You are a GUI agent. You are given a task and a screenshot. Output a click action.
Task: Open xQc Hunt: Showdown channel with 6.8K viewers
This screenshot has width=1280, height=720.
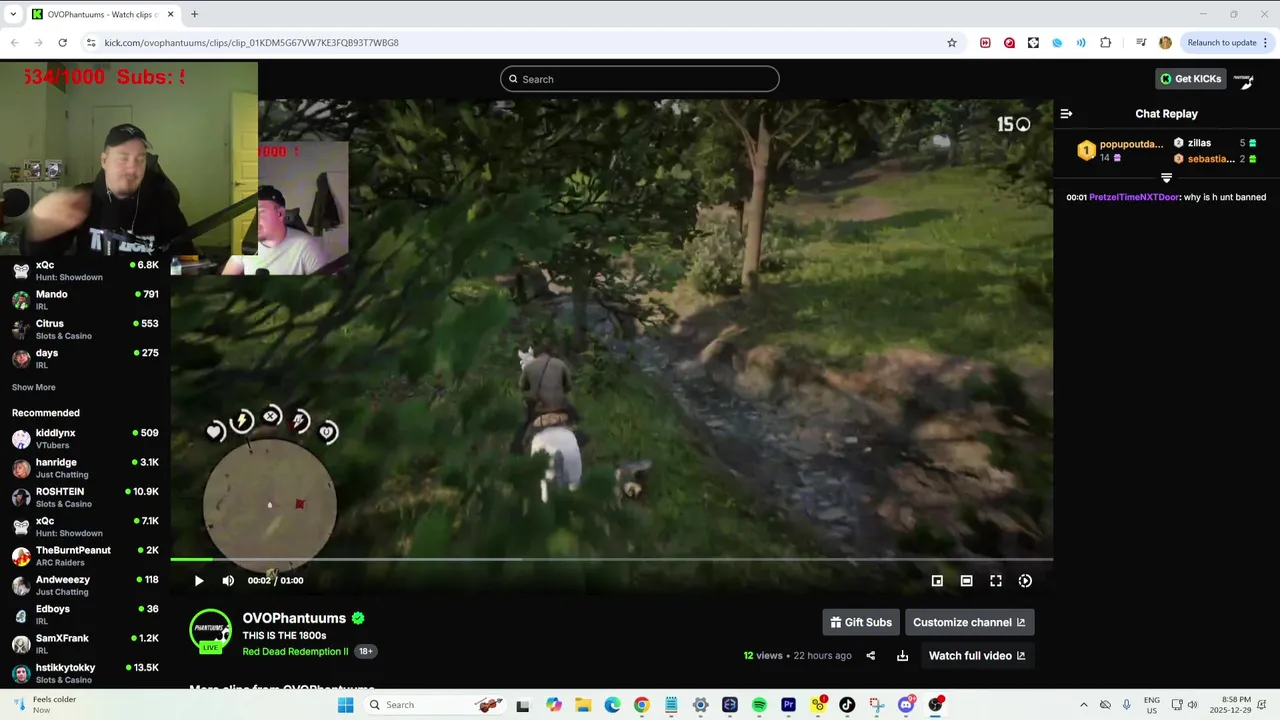click(85, 270)
